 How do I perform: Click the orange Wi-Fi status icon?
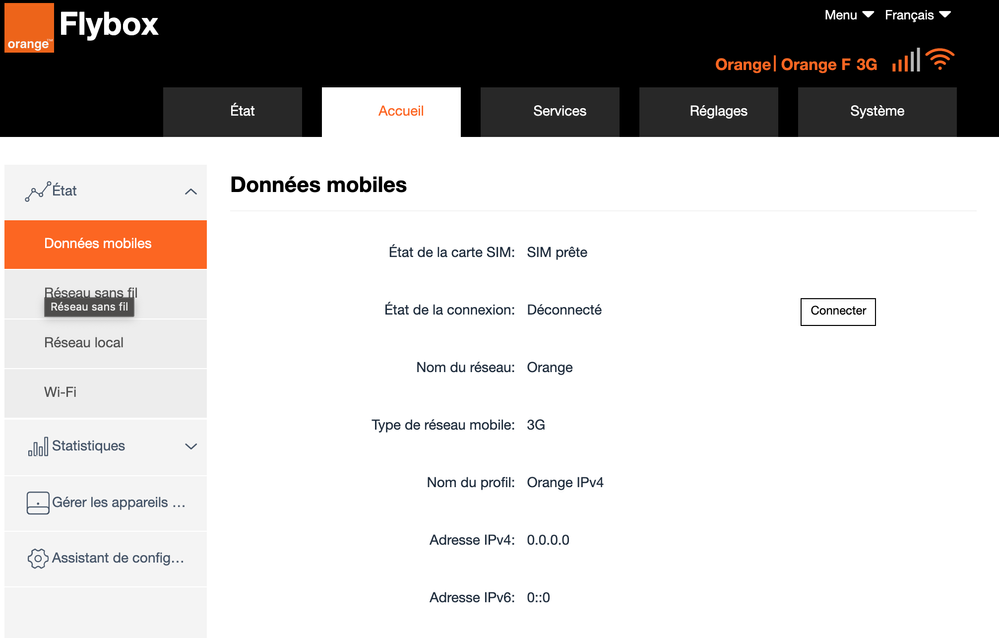pos(940,59)
